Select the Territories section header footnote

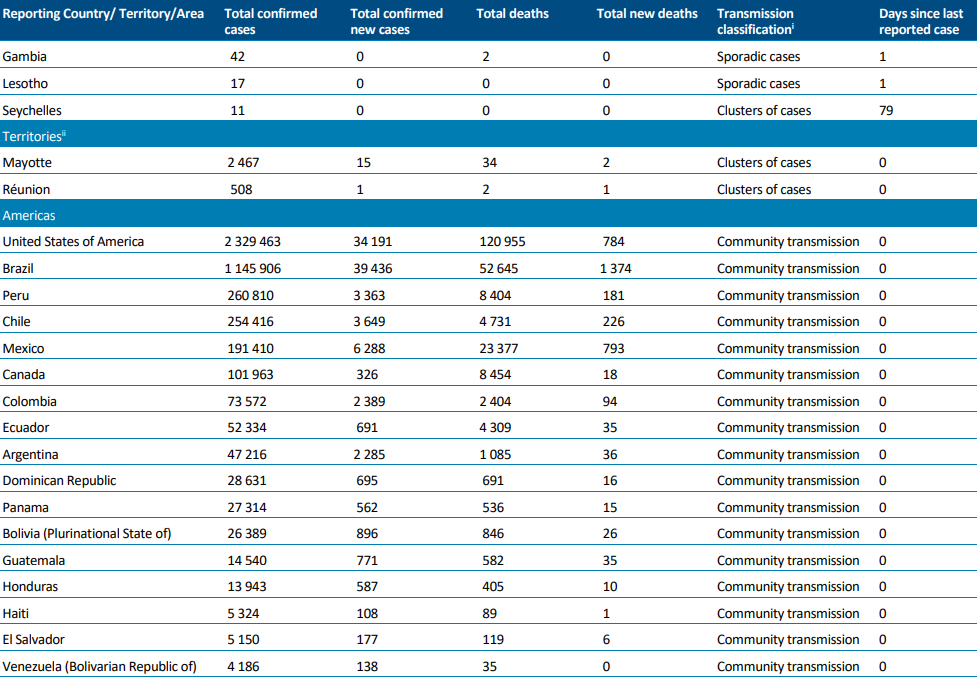(64, 133)
